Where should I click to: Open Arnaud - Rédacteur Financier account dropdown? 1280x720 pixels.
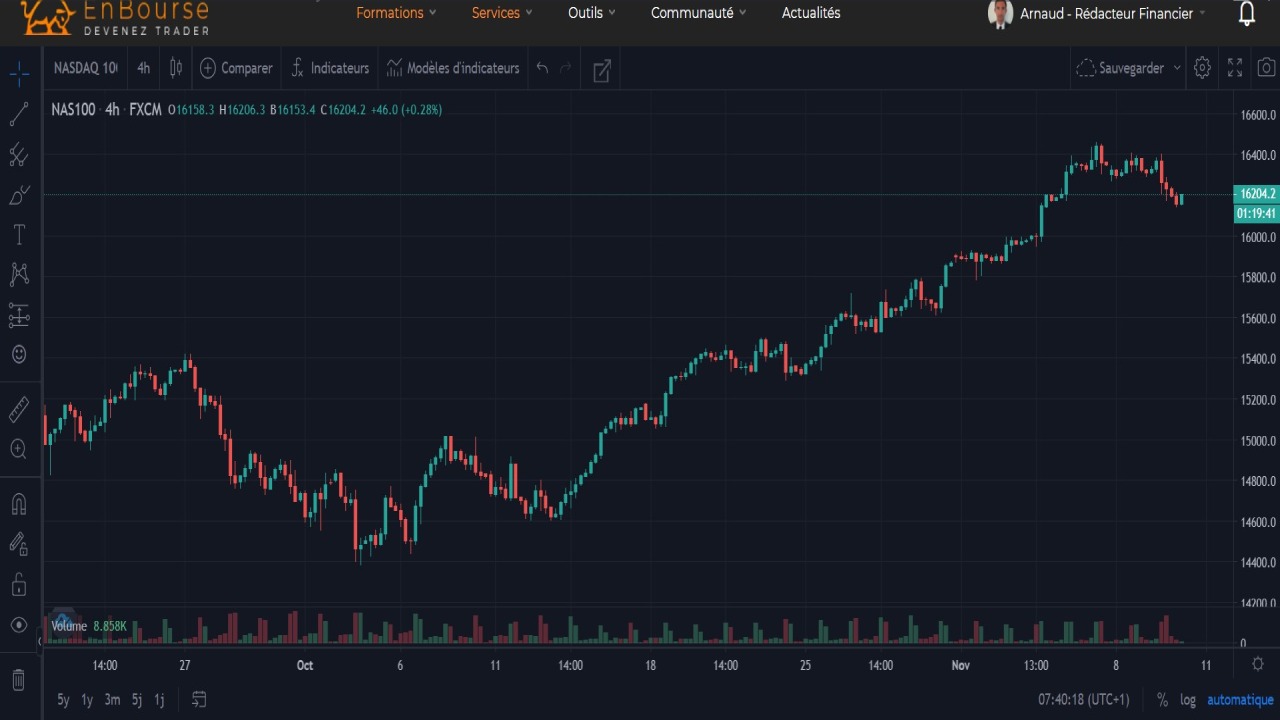pos(1113,14)
